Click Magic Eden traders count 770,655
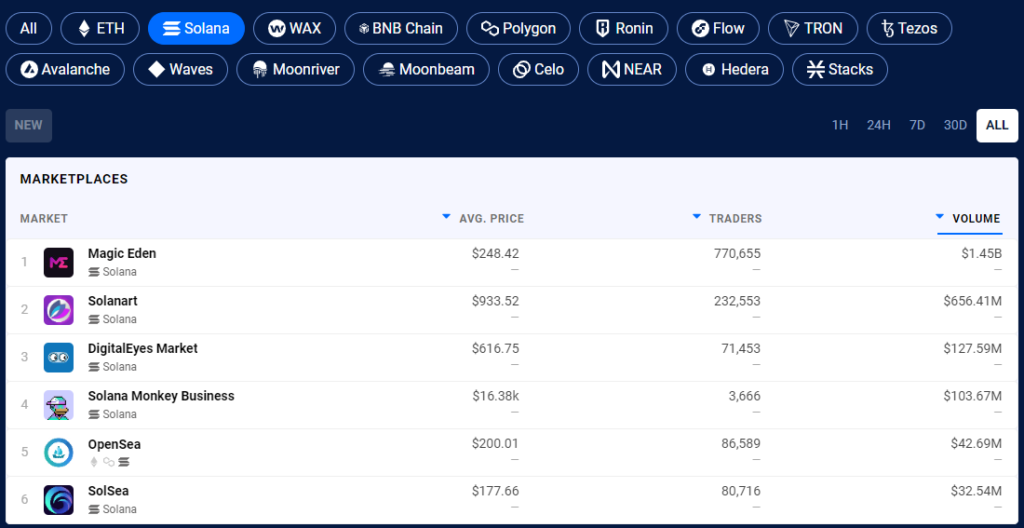The height and width of the screenshot is (528, 1024). pyautogui.click(x=737, y=254)
